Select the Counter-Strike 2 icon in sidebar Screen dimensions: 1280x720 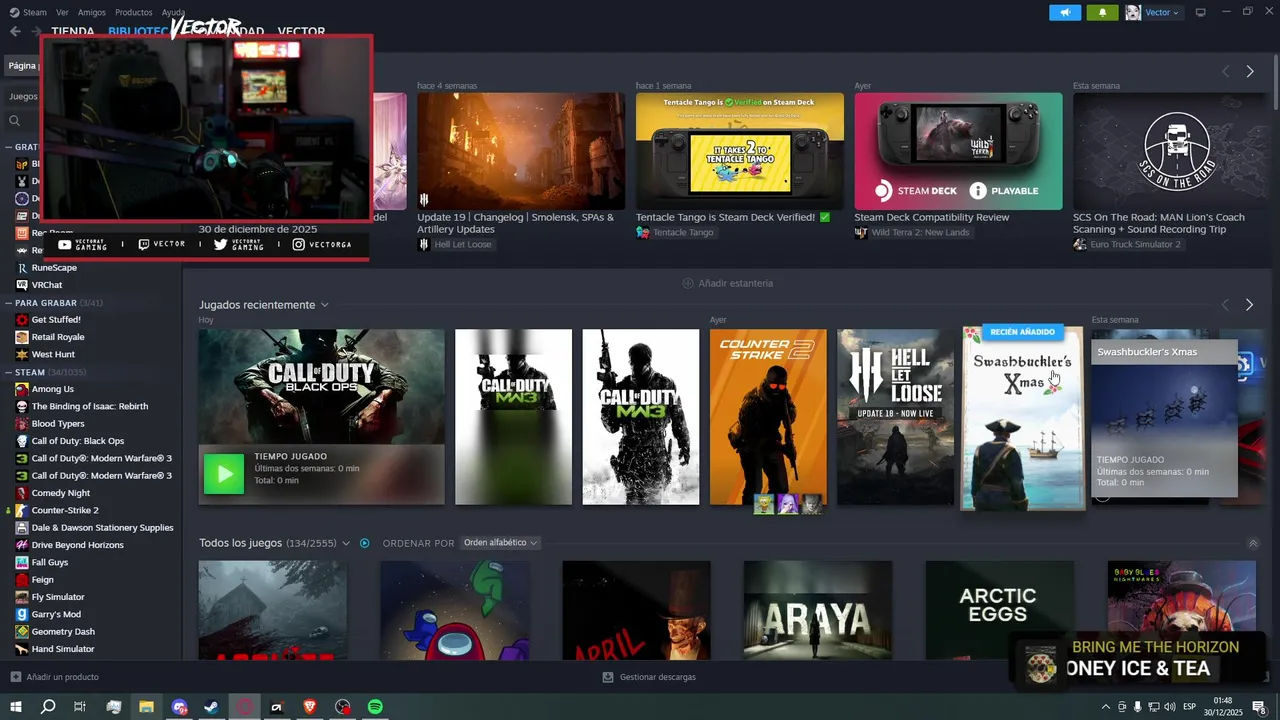22,510
